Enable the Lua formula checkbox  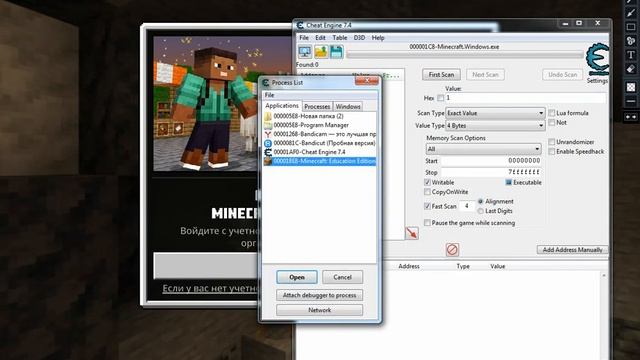(x=552, y=113)
